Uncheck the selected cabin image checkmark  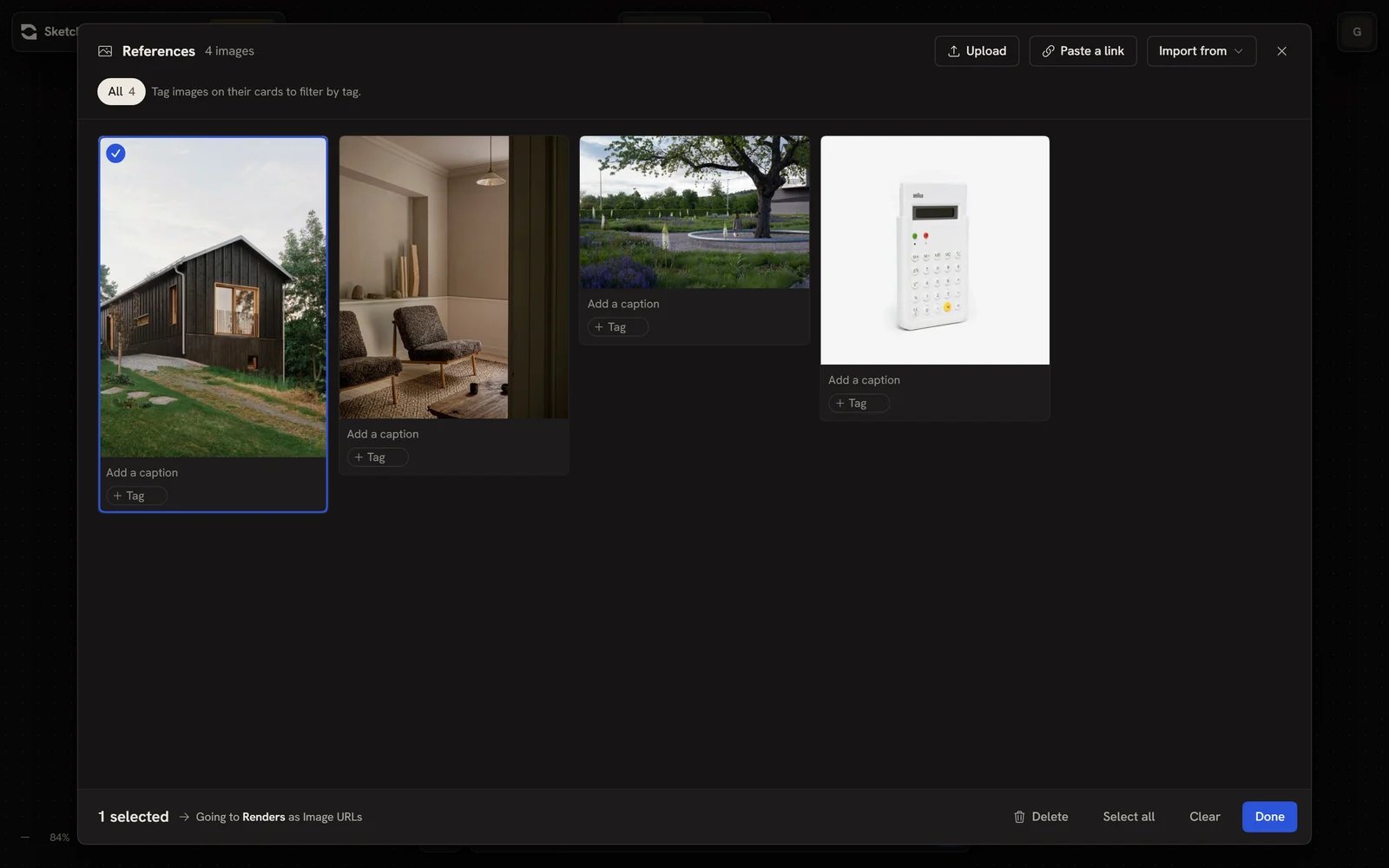pos(115,154)
